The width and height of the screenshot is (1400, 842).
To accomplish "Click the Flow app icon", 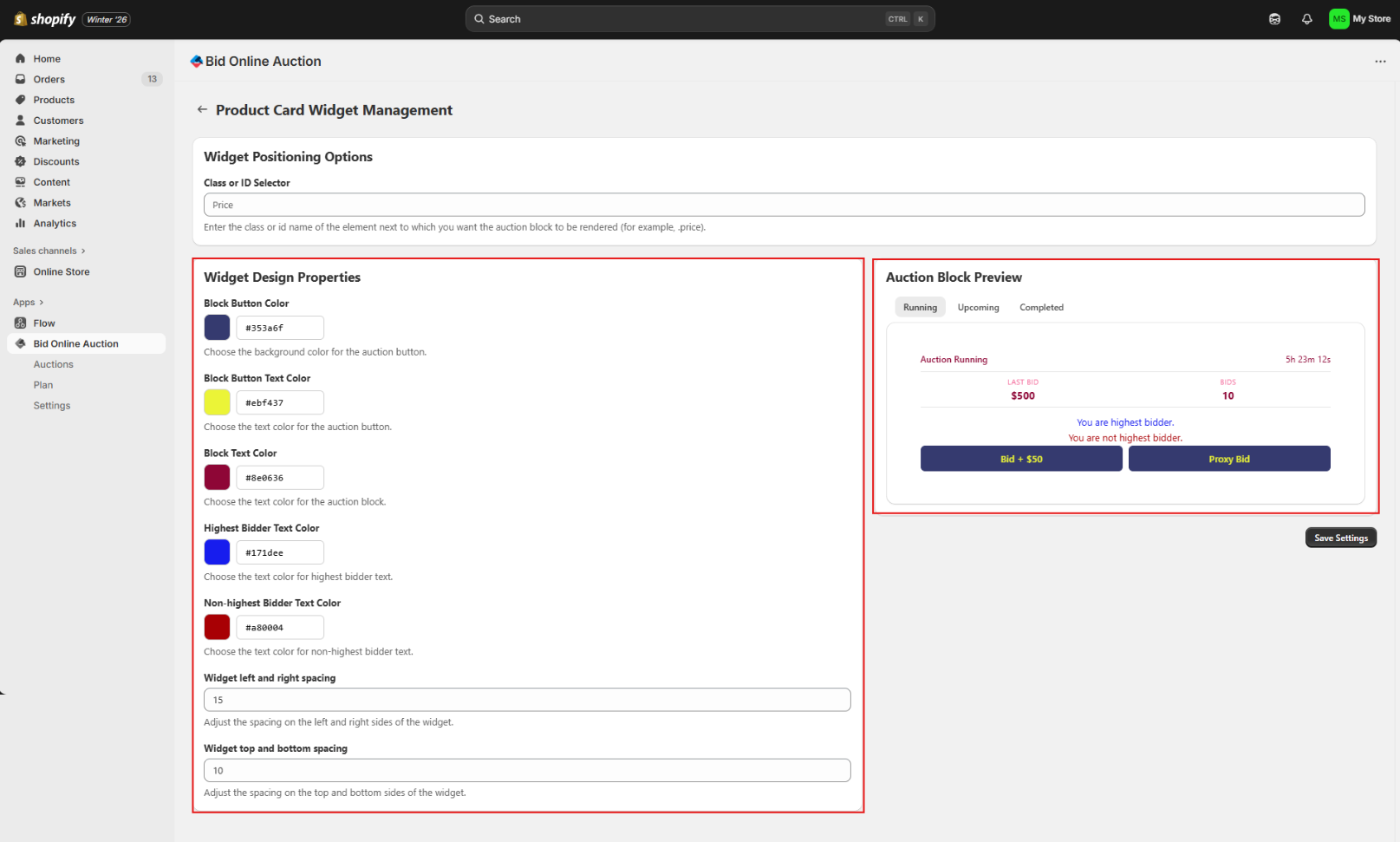I will click(21, 323).
